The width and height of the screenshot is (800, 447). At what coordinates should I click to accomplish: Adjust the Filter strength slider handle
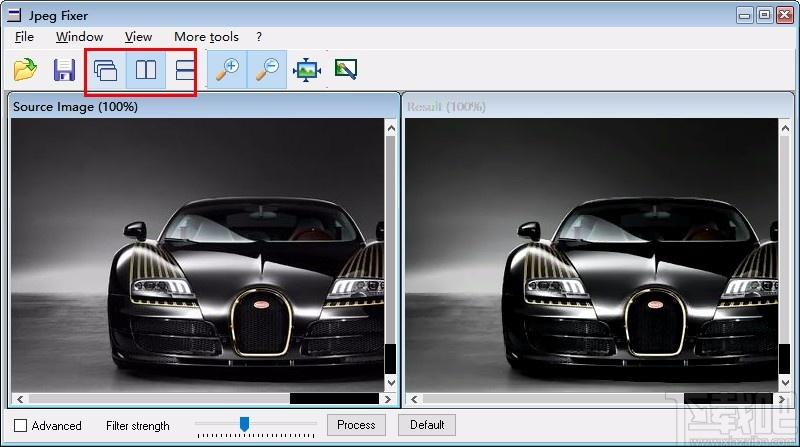point(244,424)
